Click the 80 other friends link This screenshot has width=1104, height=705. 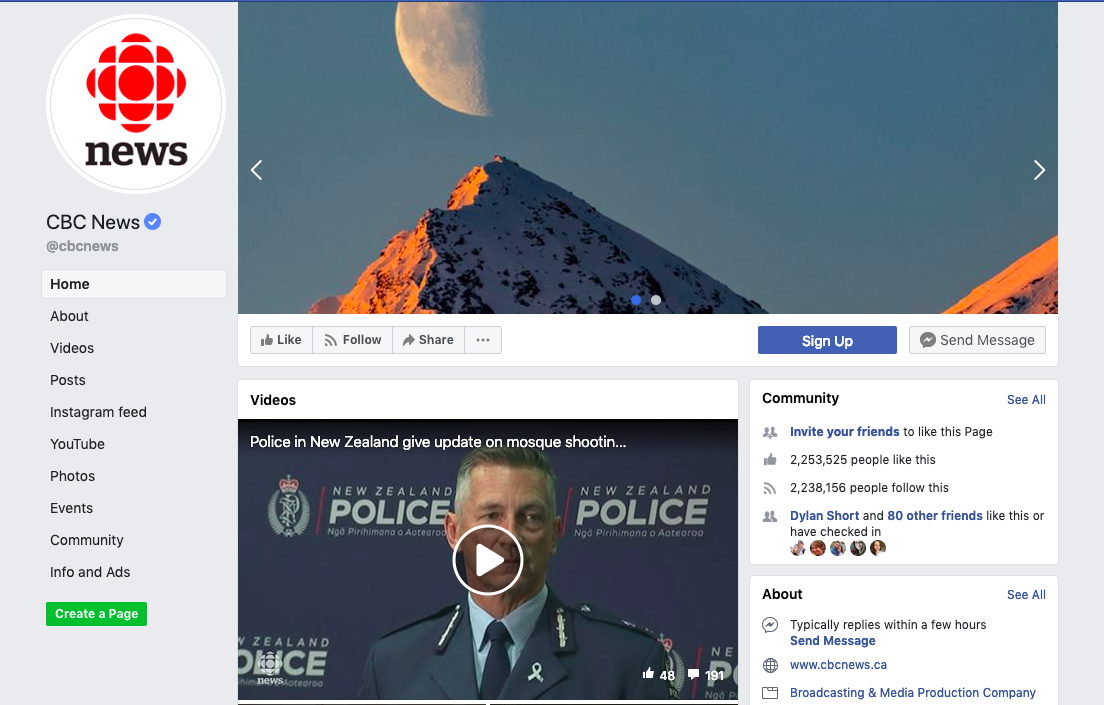coord(934,516)
